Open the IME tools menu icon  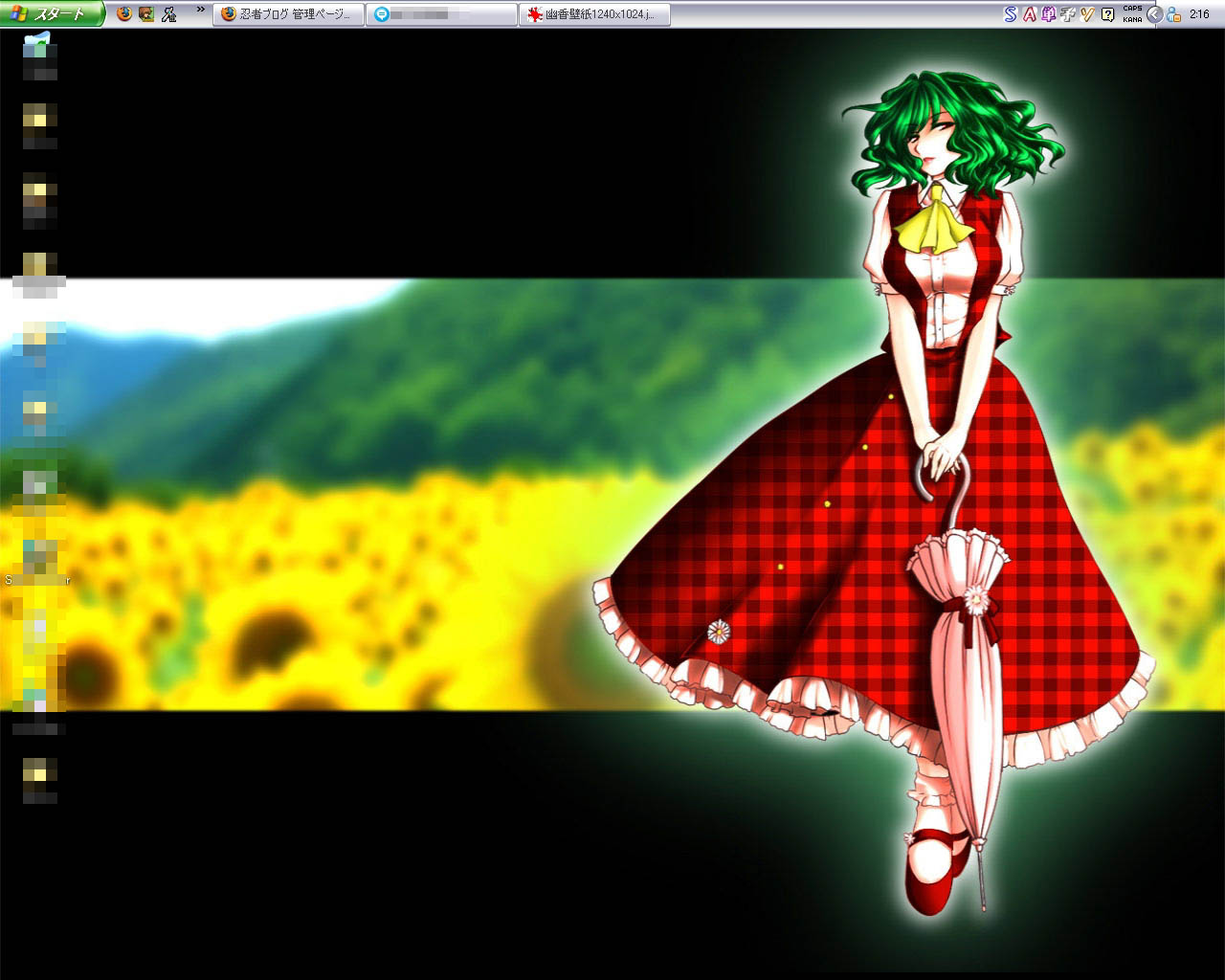click(x=1087, y=14)
